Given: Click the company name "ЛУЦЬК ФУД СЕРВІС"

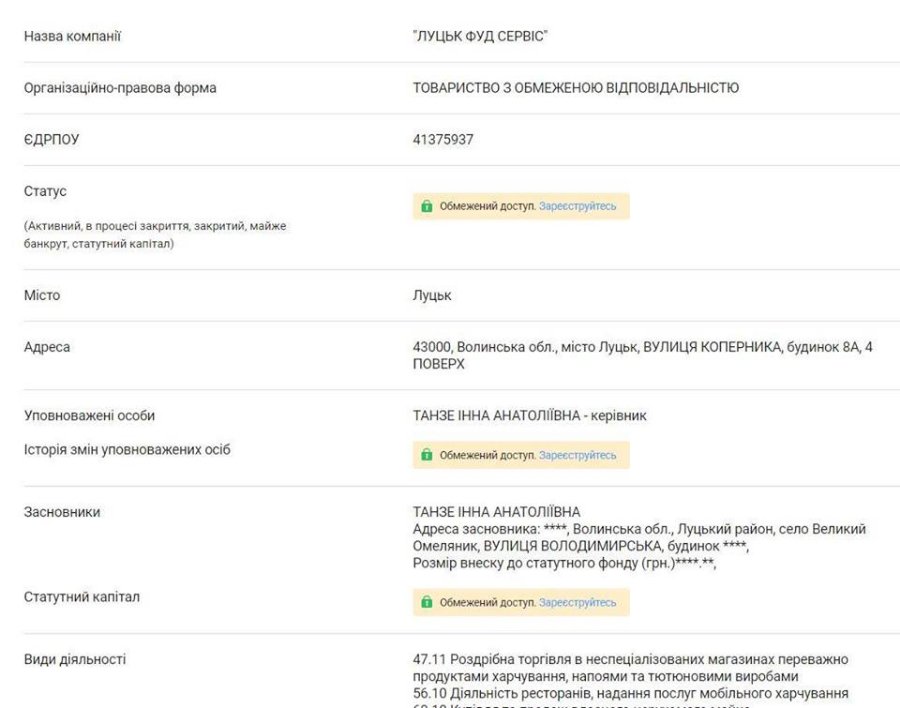Looking at the screenshot, I should 480,37.
